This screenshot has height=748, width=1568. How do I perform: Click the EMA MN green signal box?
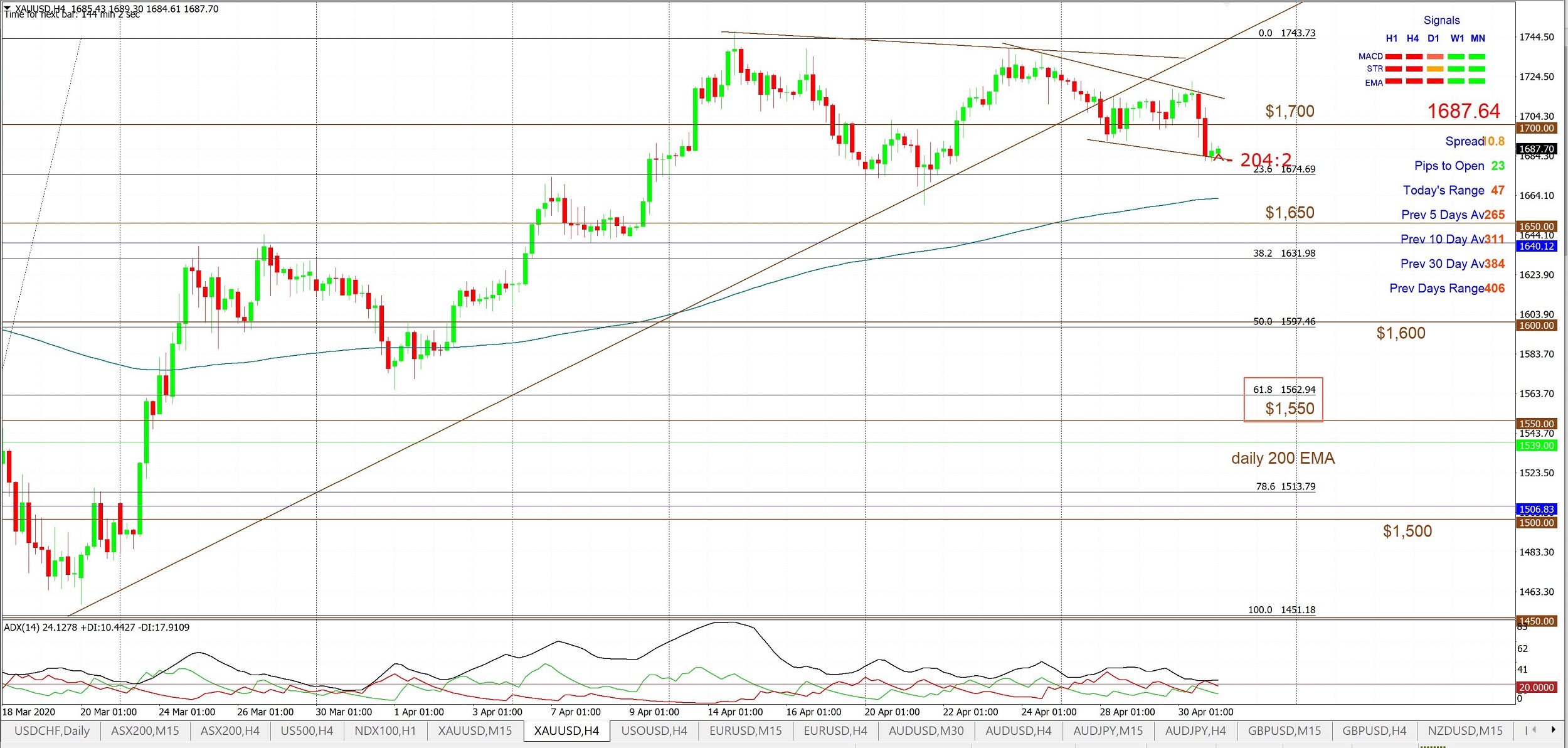(1477, 82)
